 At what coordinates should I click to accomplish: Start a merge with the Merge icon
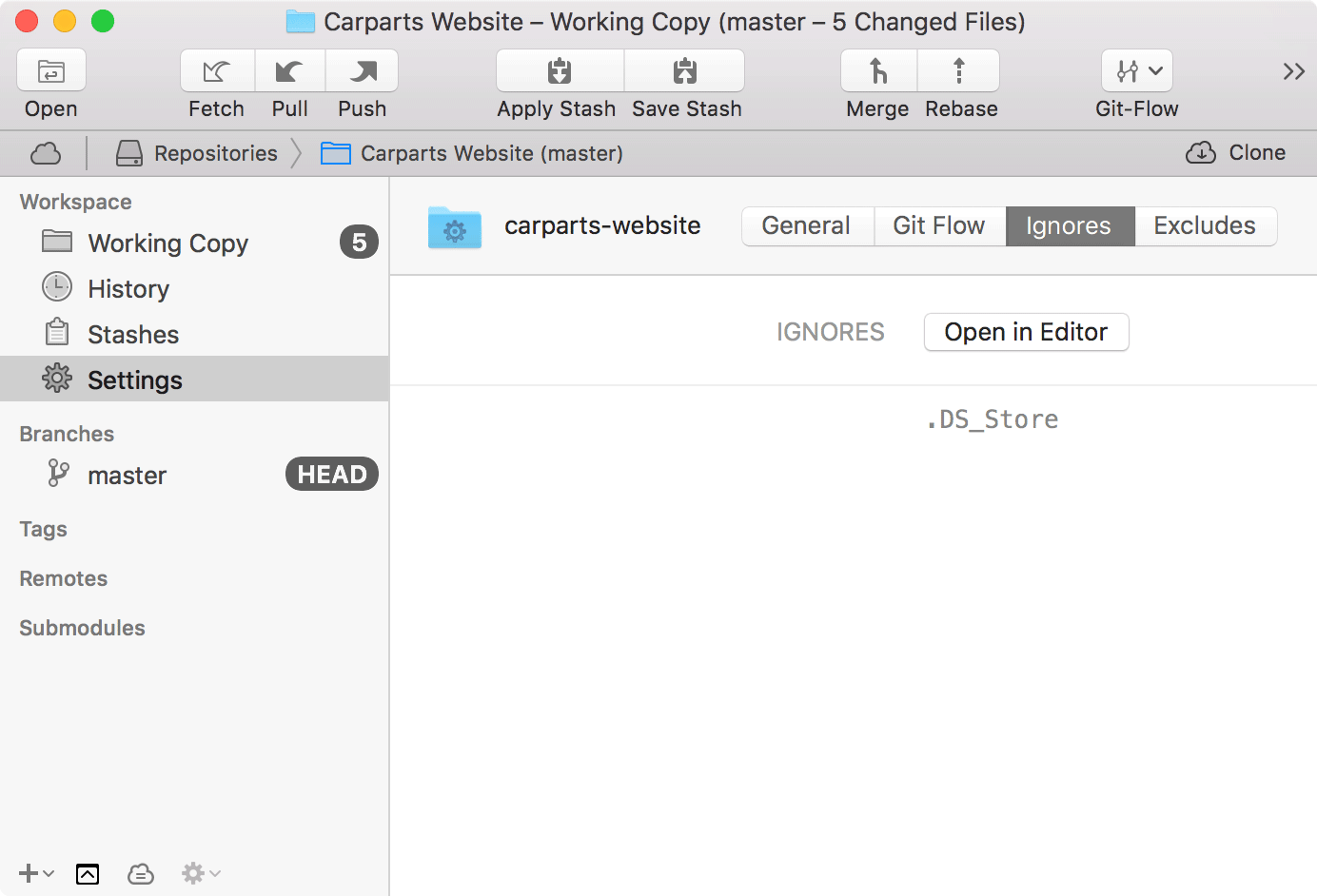(x=878, y=71)
